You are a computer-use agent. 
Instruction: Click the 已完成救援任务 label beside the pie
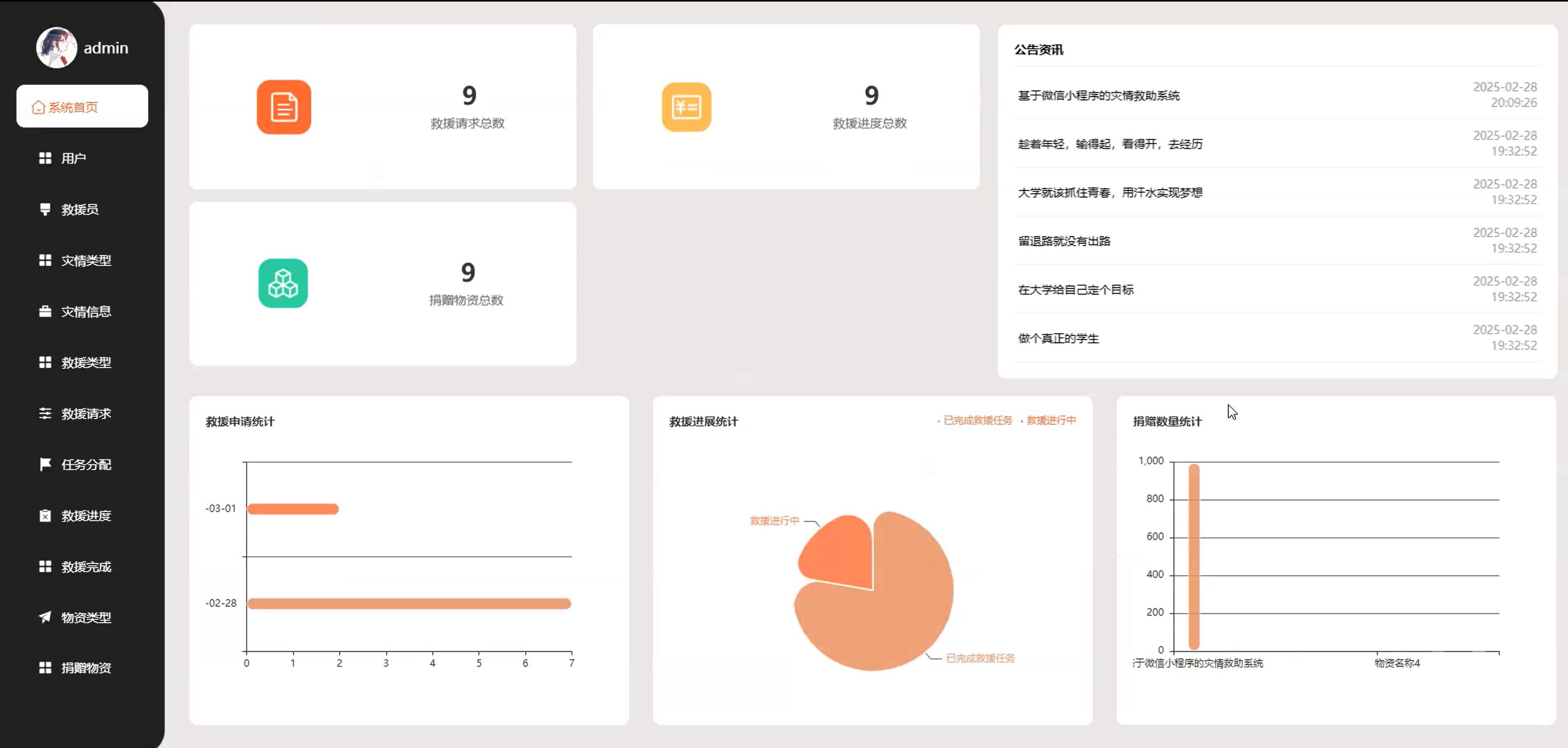tap(980, 659)
